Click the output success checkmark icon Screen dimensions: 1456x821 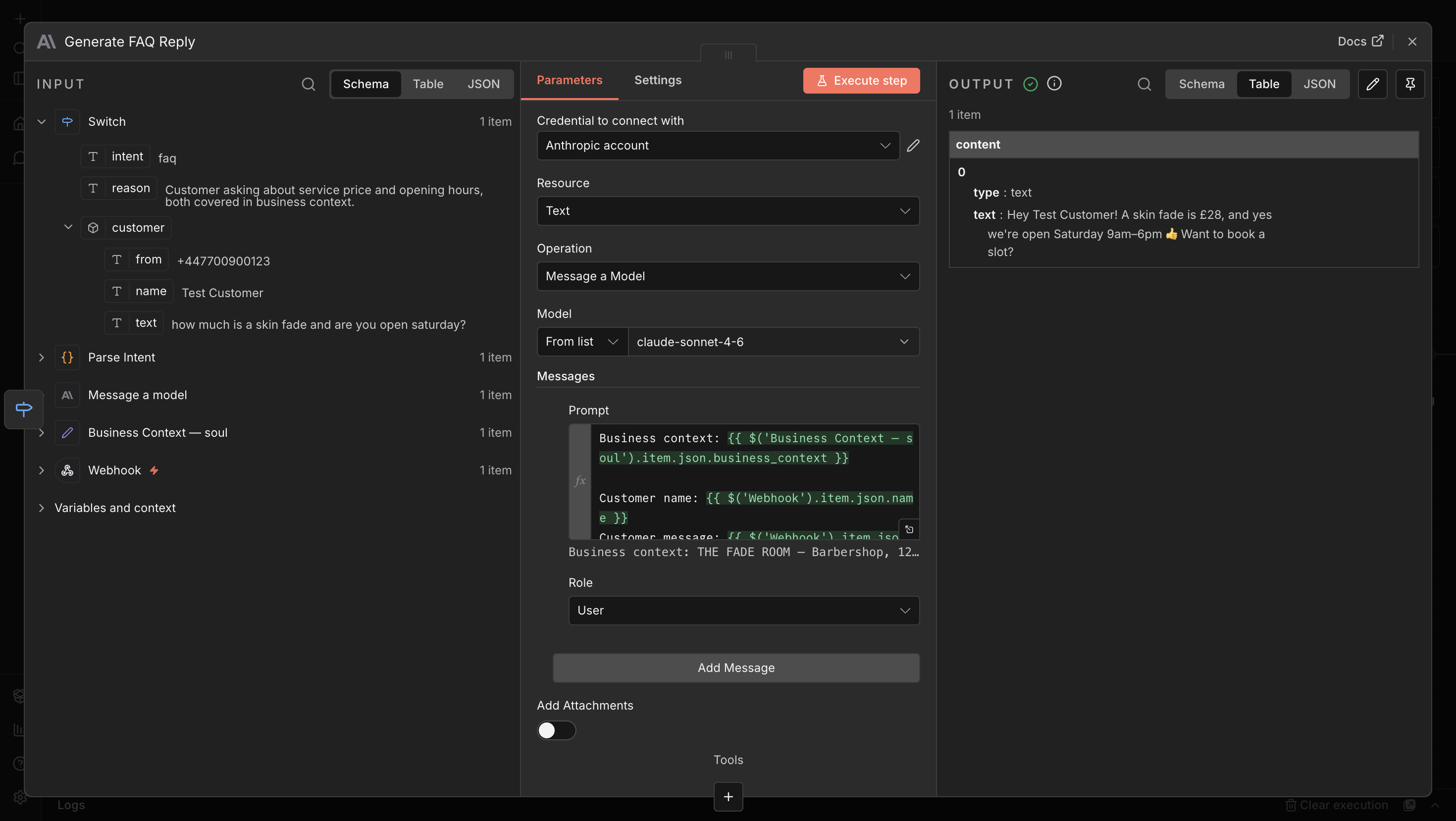[1031, 84]
